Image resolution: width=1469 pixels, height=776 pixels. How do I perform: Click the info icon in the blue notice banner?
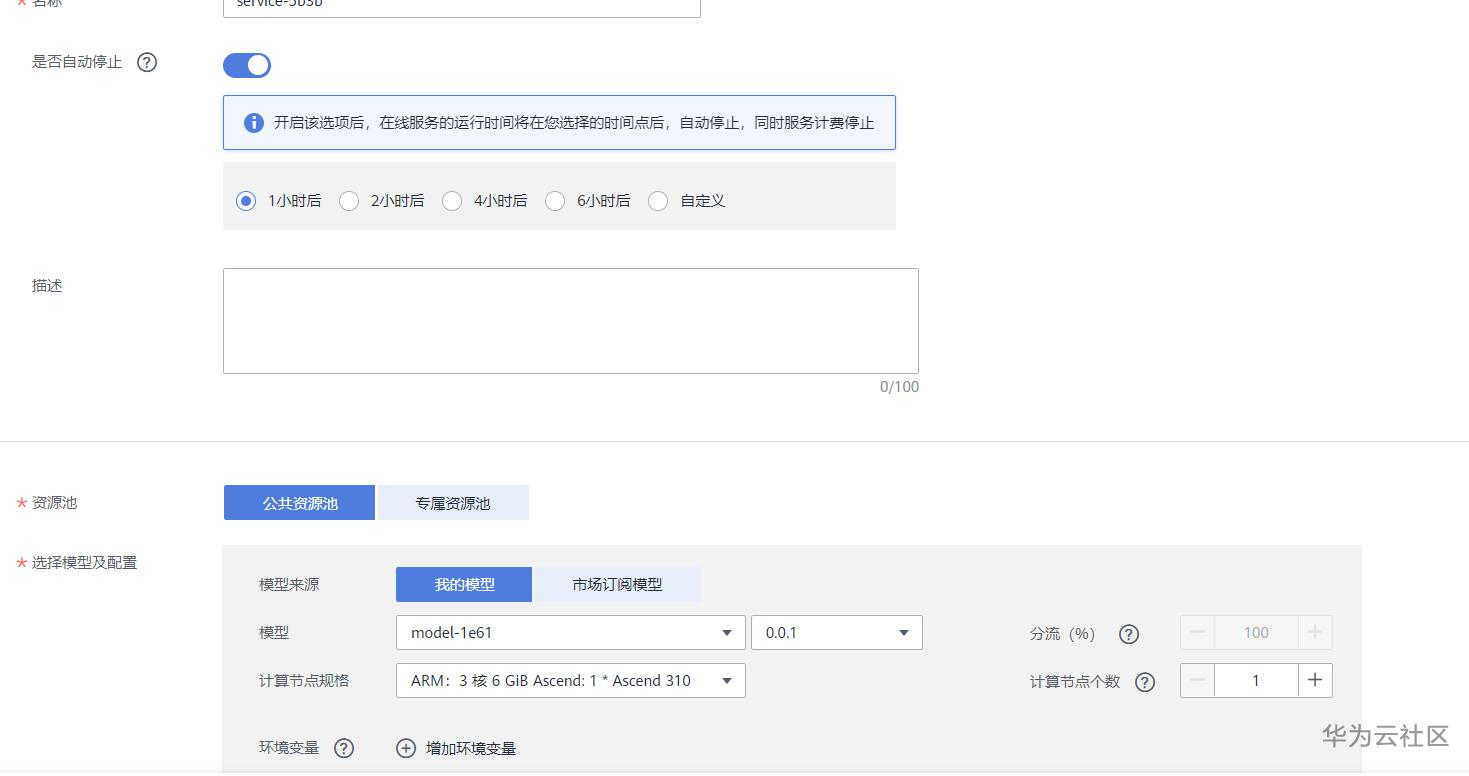(x=255, y=122)
